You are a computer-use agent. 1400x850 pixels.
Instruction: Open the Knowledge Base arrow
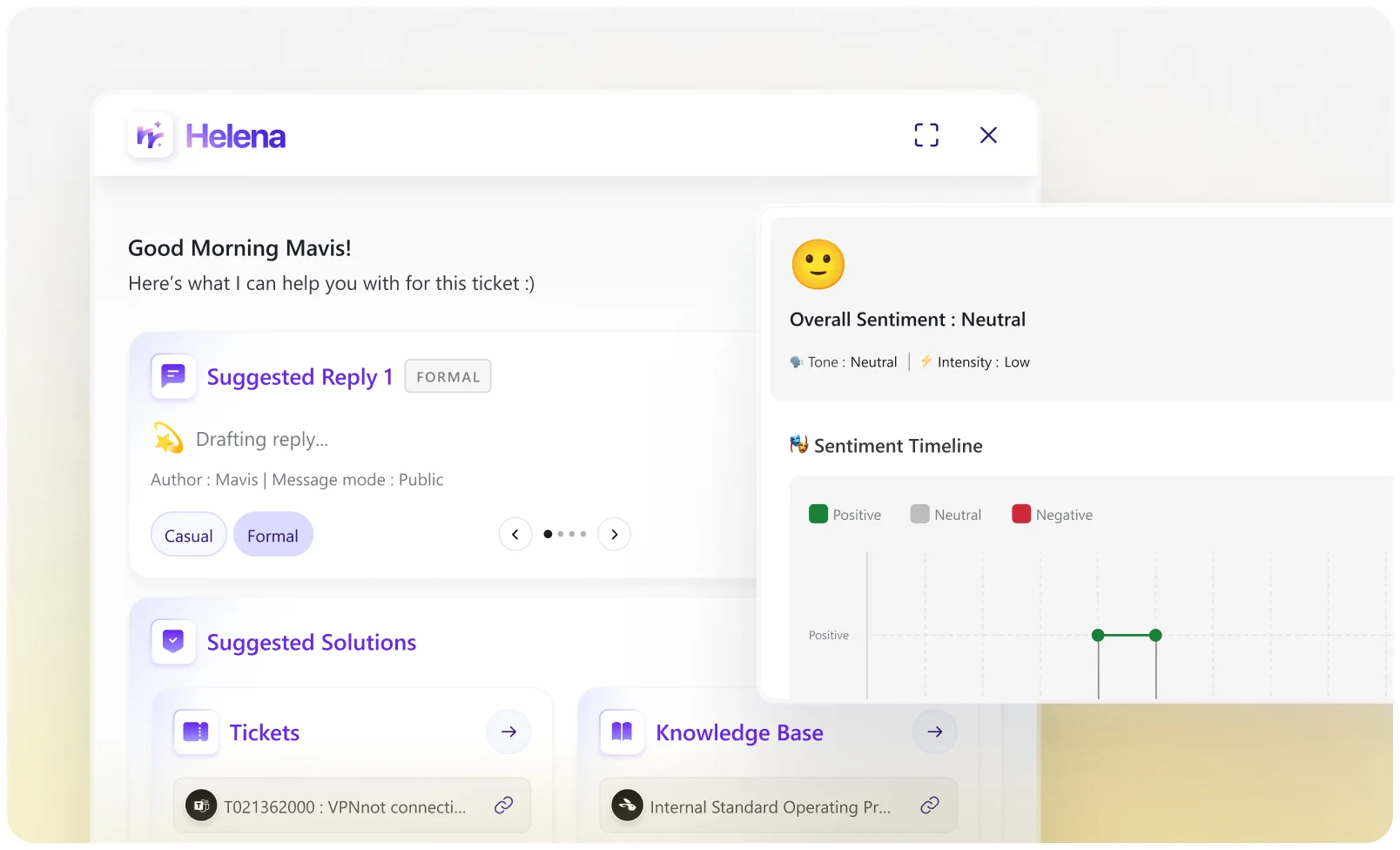tap(935, 732)
